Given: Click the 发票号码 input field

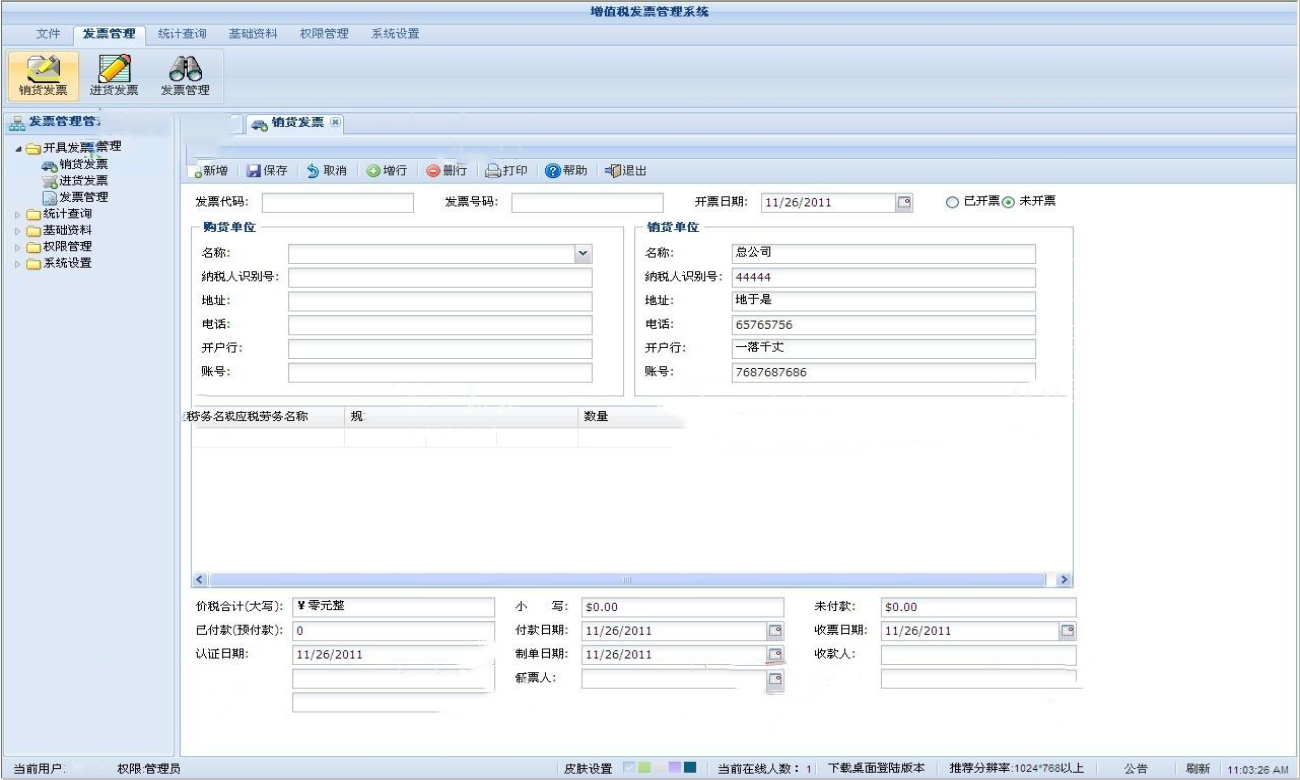Looking at the screenshot, I should [587, 203].
